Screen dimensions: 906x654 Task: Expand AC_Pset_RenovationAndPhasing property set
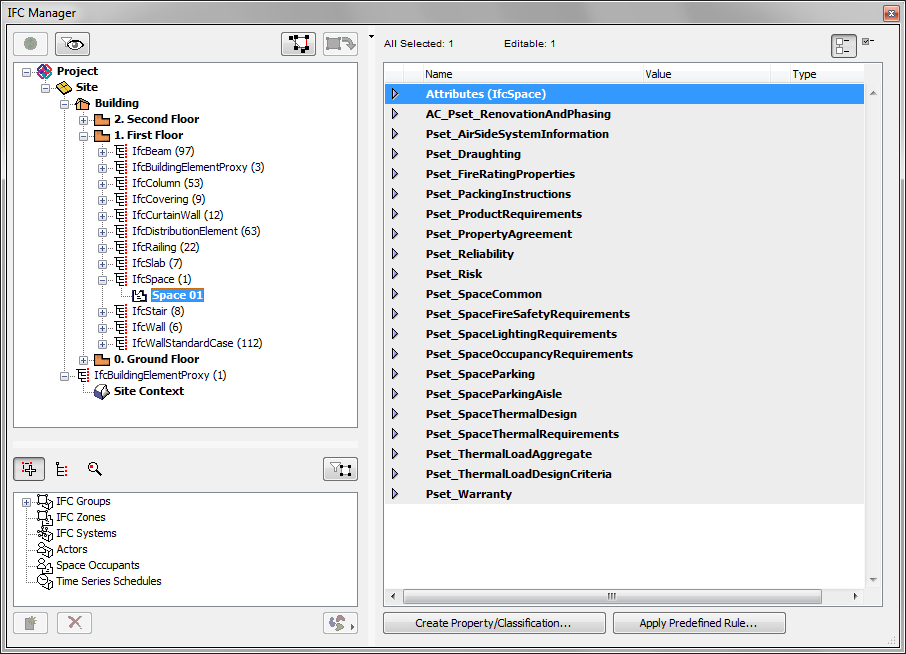pos(395,114)
